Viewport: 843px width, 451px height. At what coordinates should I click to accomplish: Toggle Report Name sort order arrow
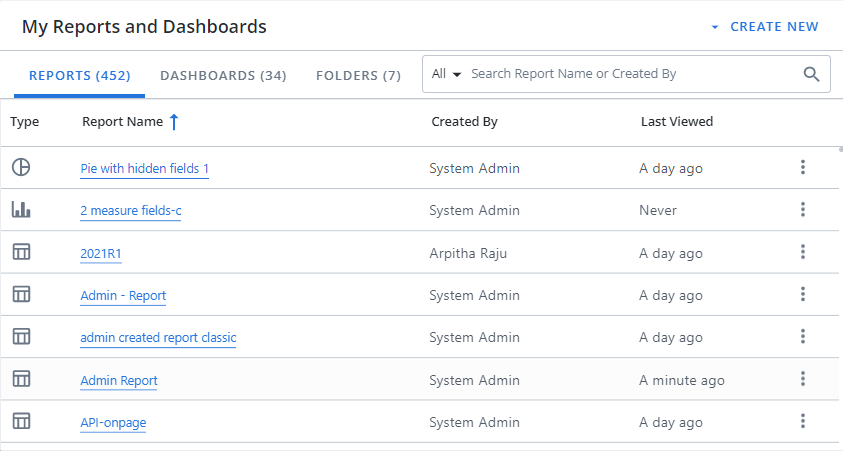(174, 122)
